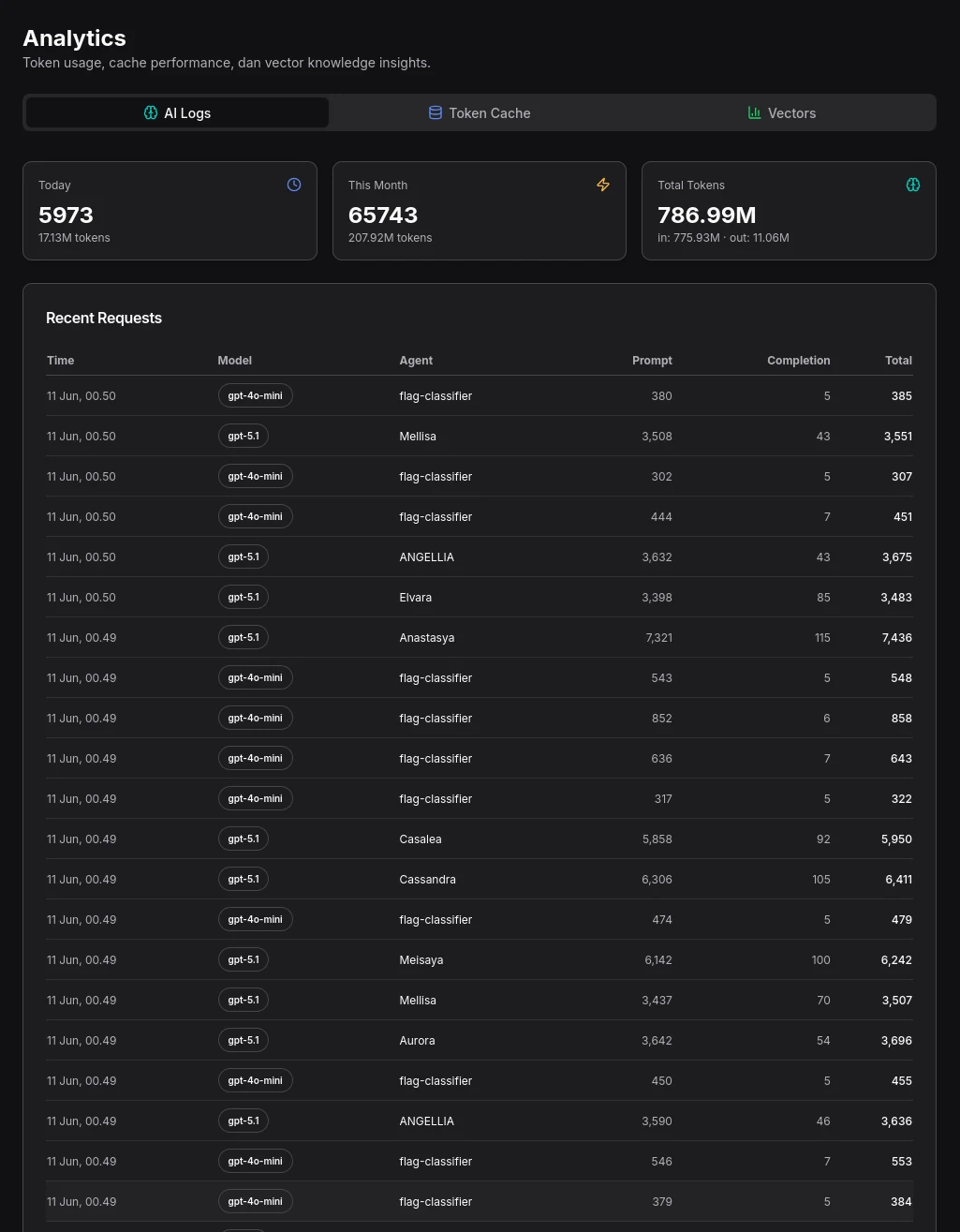Click the prompt value 5,858

pos(657,839)
